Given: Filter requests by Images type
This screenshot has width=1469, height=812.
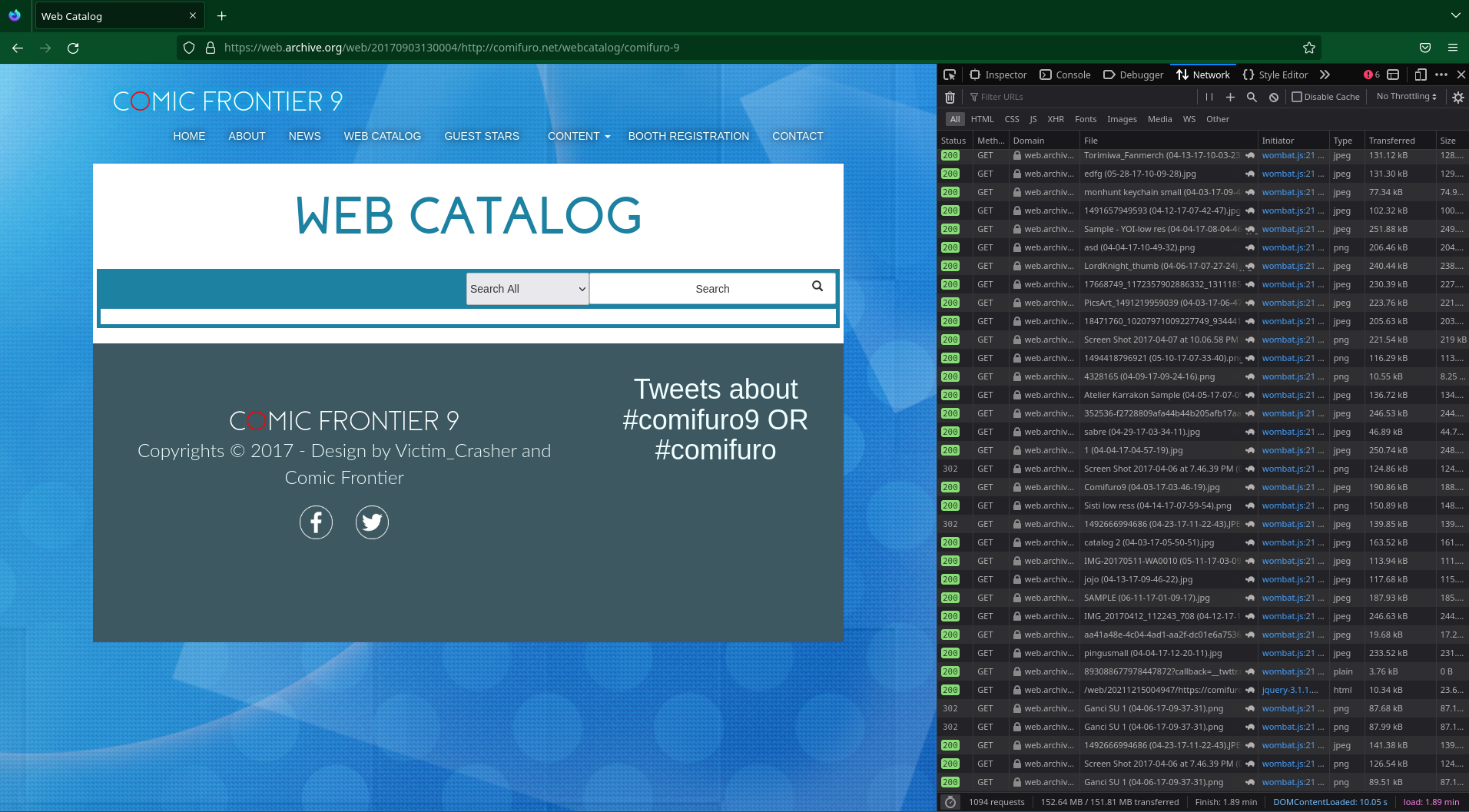Looking at the screenshot, I should point(1121,119).
